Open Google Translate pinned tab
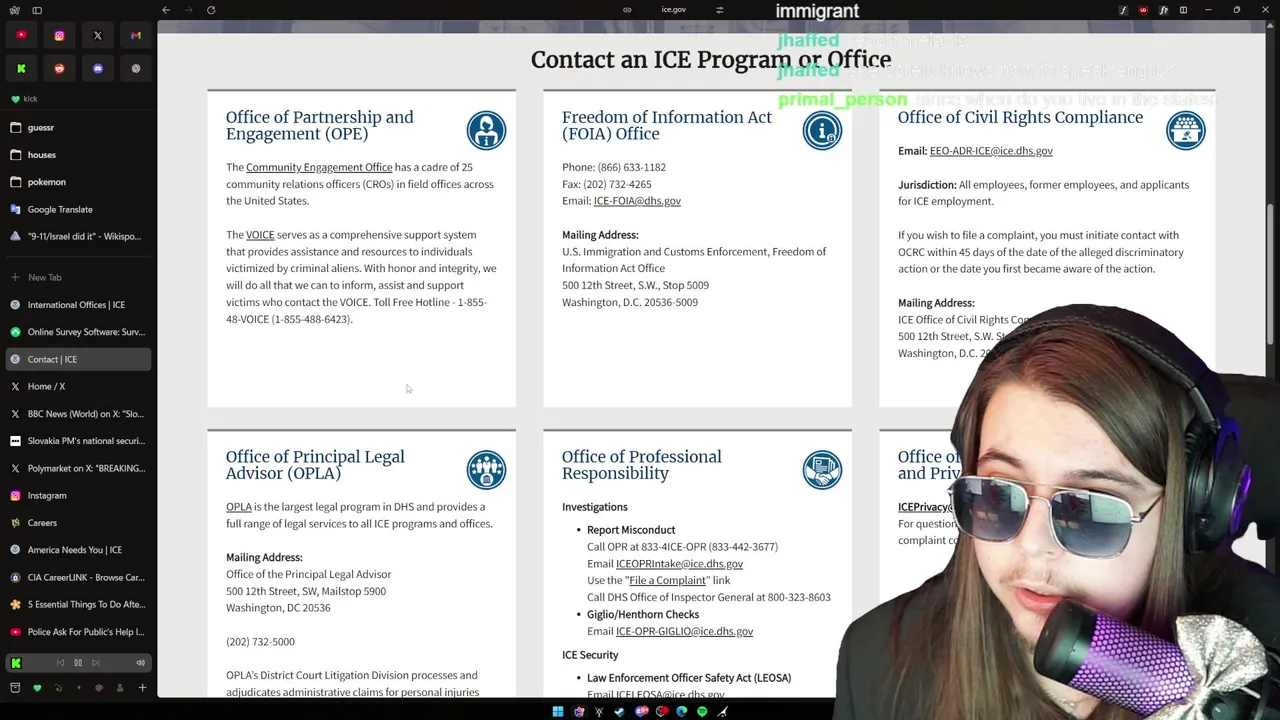Screen dimensions: 1280x720 click(78, 209)
